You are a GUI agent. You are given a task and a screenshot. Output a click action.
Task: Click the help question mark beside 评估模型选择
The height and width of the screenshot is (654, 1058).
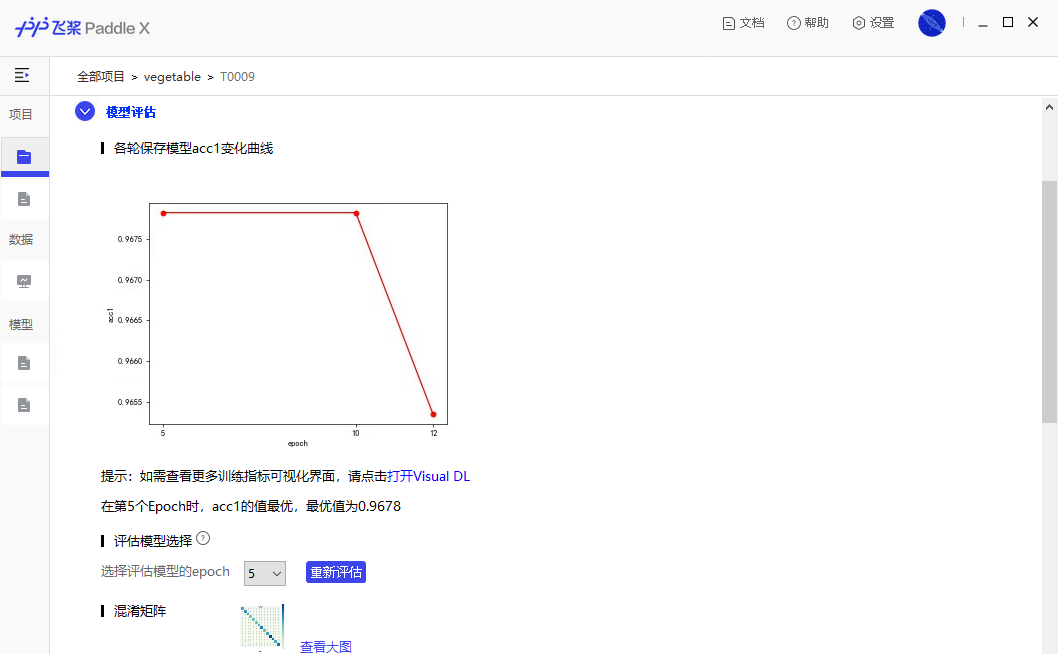pyautogui.click(x=203, y=539)
